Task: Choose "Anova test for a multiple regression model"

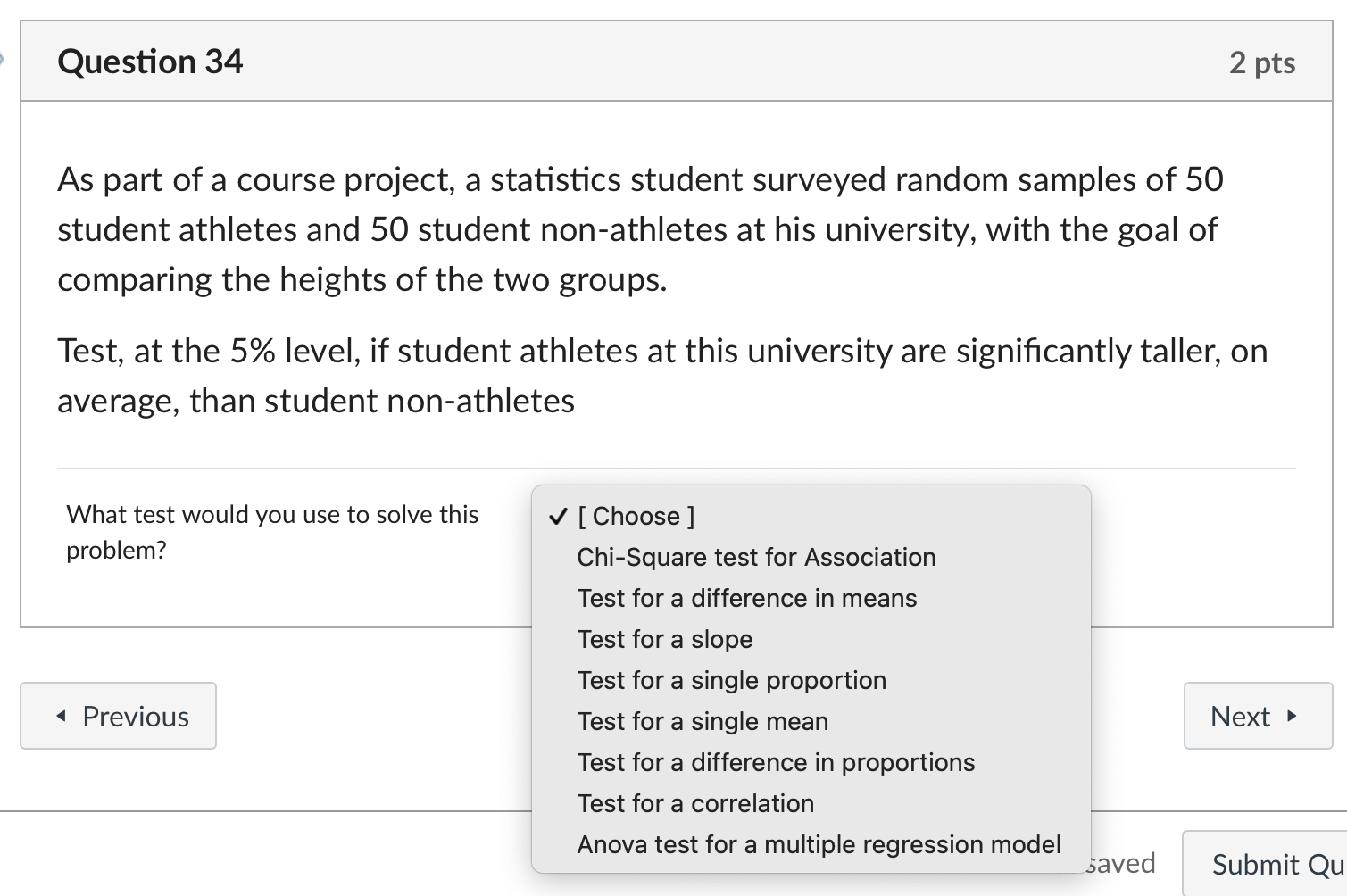Action: coord(819,844)
